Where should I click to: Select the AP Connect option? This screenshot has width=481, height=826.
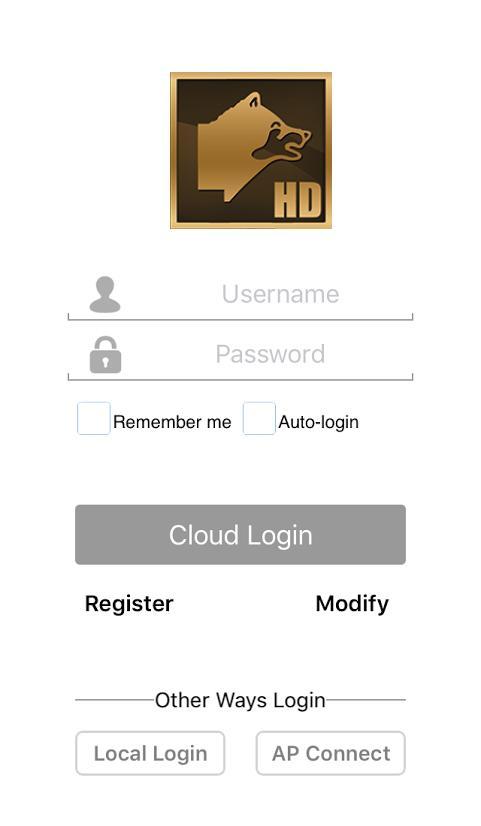pyautogui.click(x=331, y=753)
